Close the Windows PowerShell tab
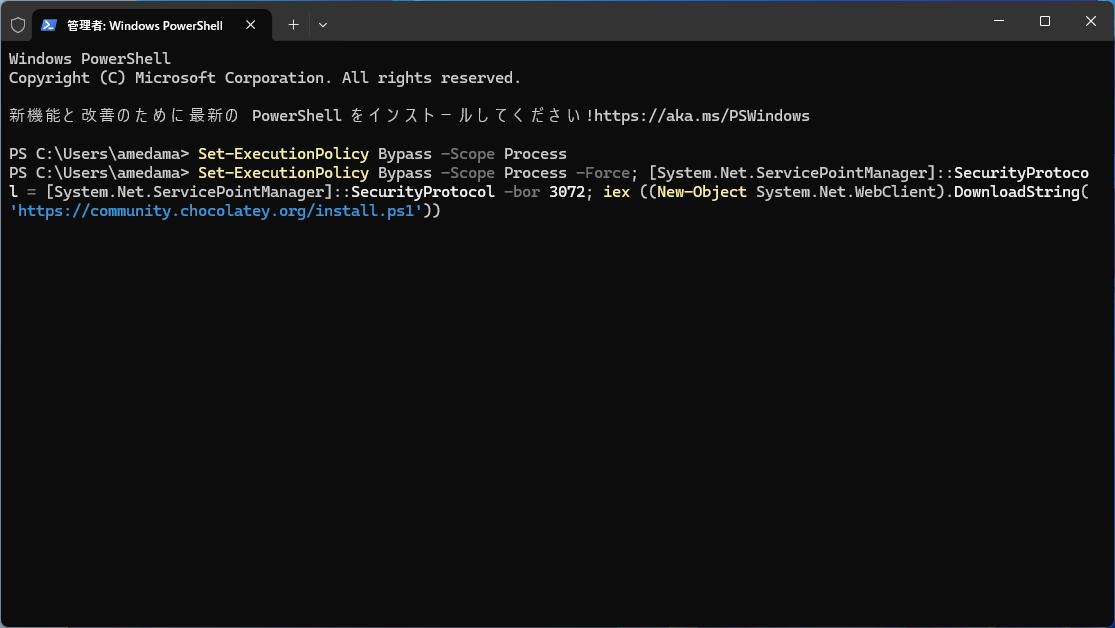1115x628 pixels. tap(250, 25)
